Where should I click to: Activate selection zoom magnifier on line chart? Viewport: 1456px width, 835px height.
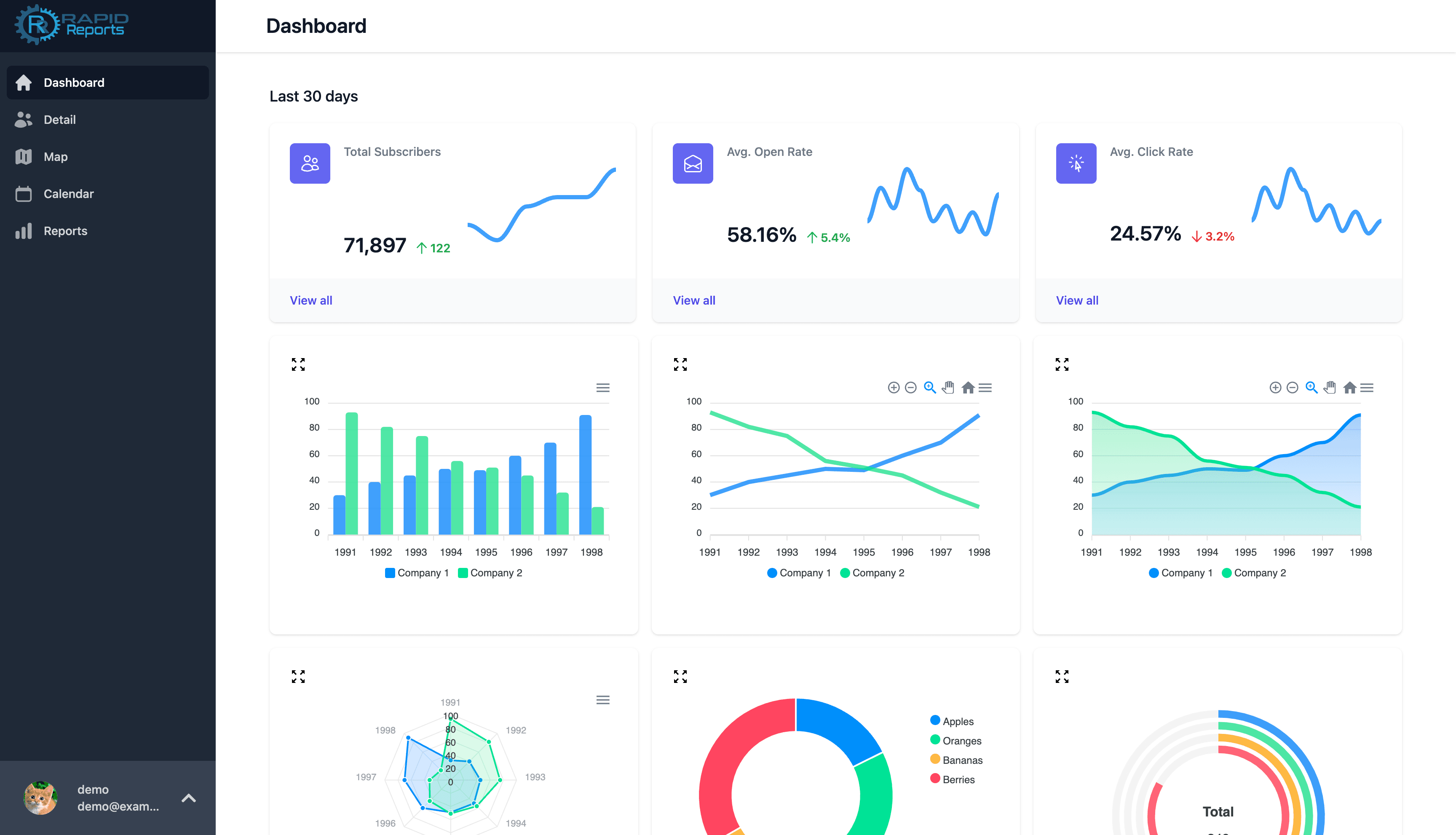coord(929,388)
